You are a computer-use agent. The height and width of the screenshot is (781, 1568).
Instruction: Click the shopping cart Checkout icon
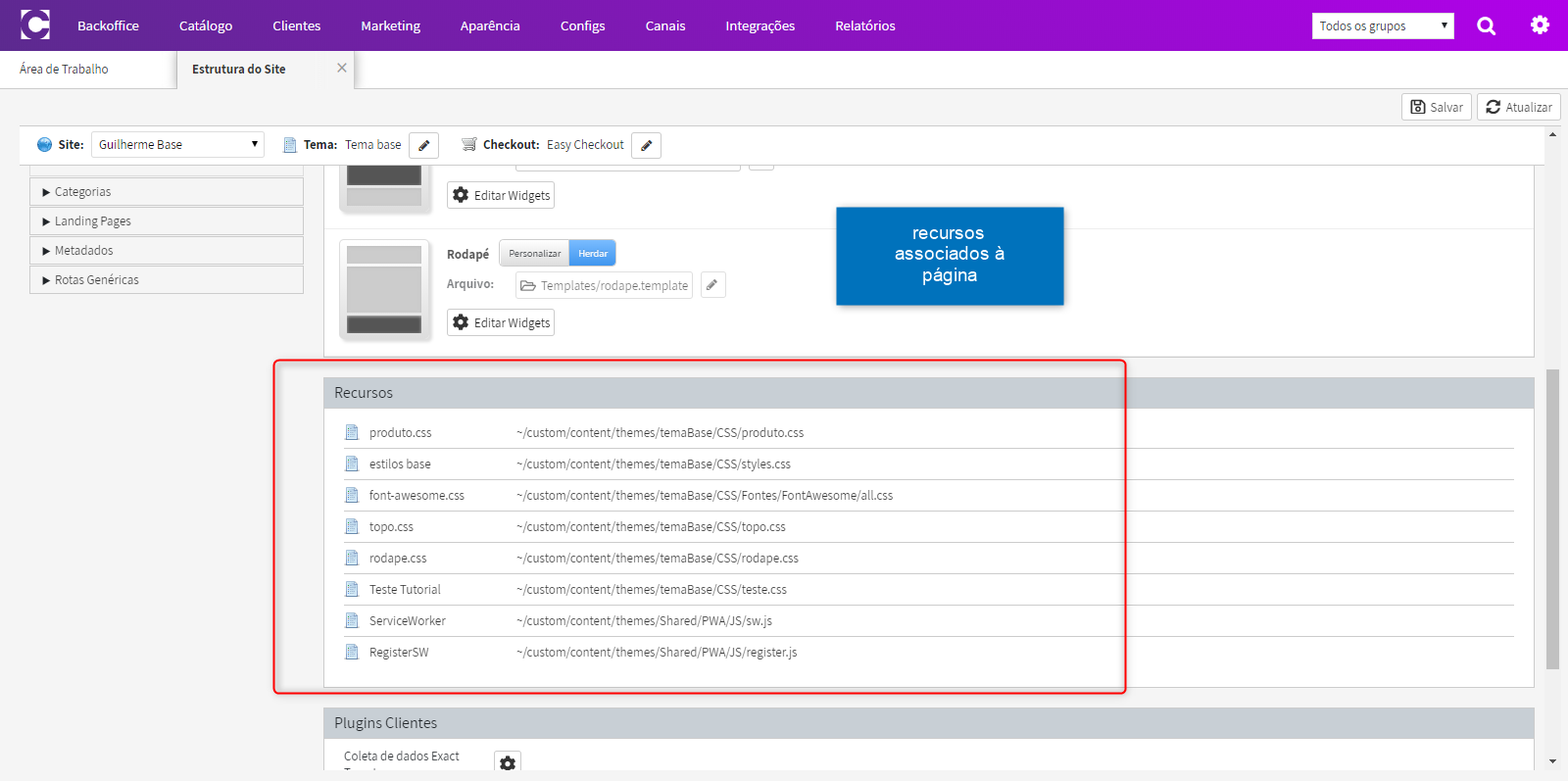(x=468, y=144)
